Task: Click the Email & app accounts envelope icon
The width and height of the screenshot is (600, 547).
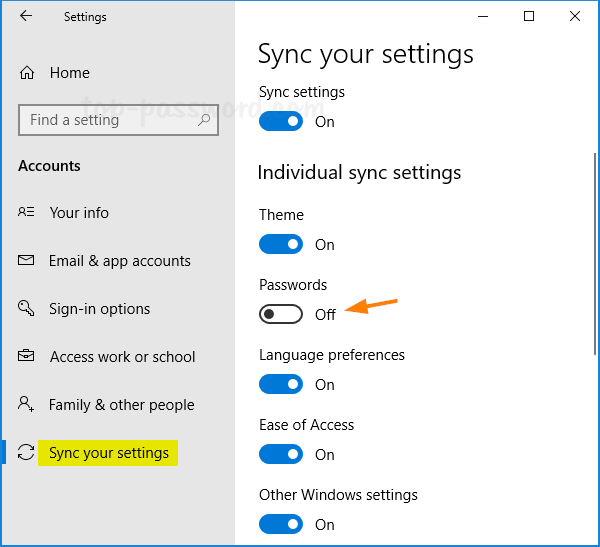Action: (27, 261)
